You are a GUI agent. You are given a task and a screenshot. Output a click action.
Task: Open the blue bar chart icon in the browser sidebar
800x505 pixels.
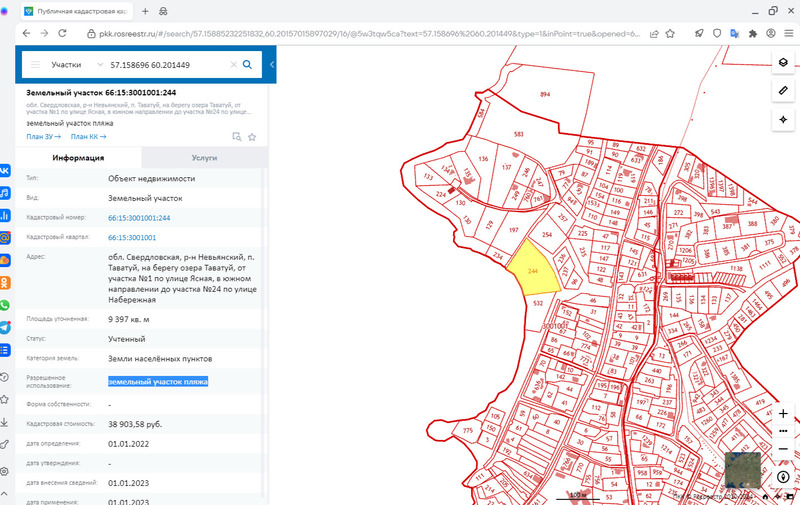[4, 215]
